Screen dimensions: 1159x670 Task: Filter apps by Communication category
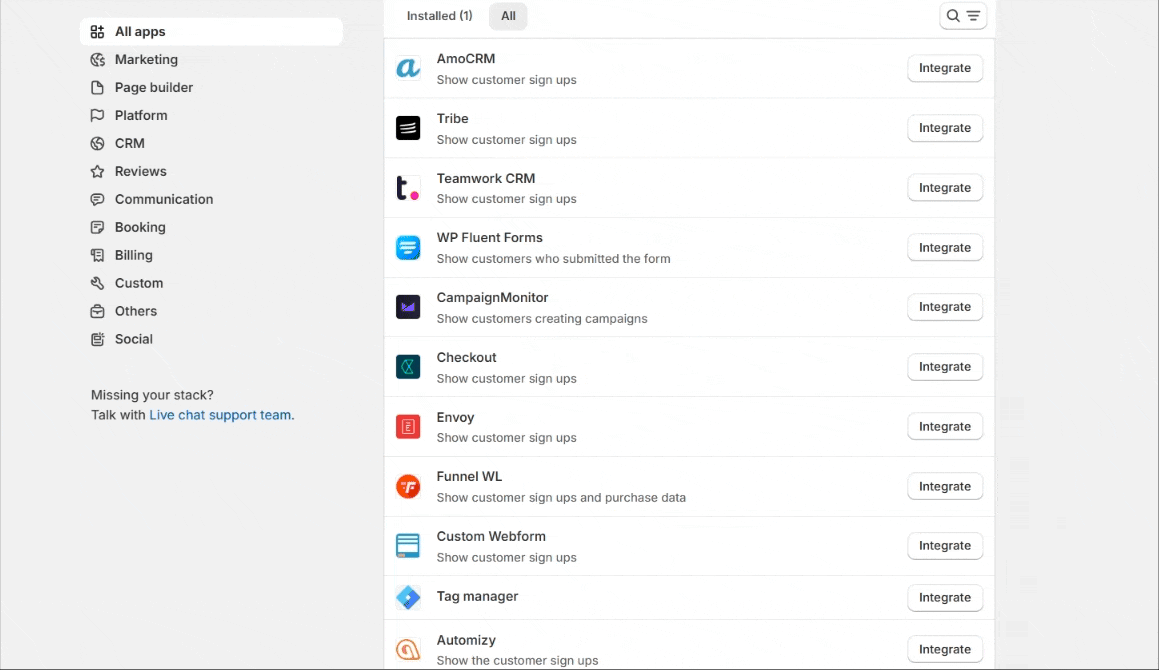tap(163, 200)
